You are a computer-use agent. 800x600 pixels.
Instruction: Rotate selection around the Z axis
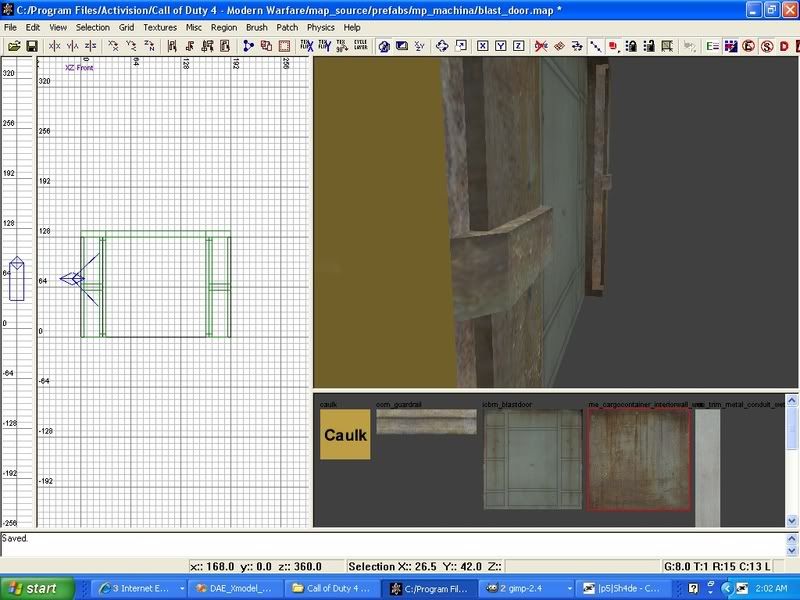click(149, 46)
